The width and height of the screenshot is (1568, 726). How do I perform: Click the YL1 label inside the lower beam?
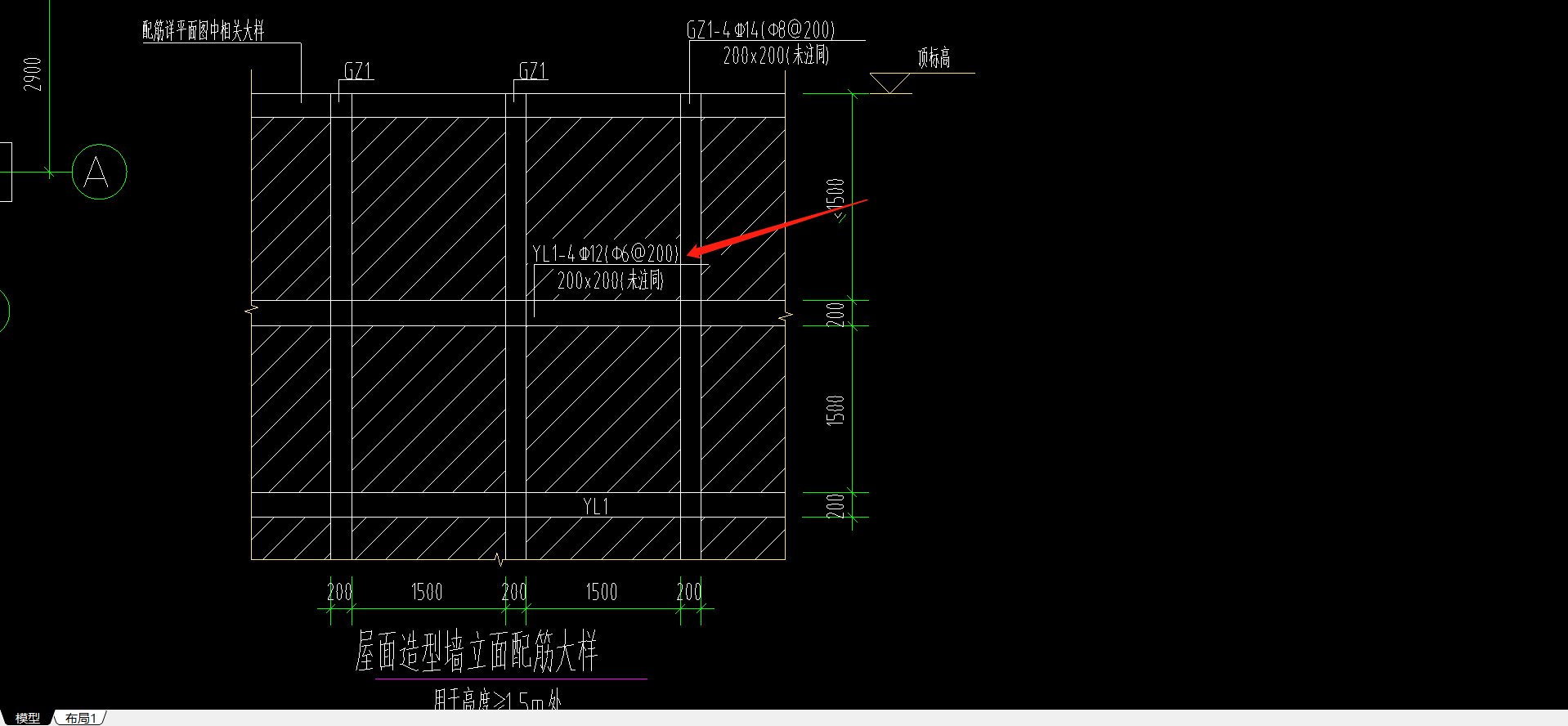click(596, 506)
